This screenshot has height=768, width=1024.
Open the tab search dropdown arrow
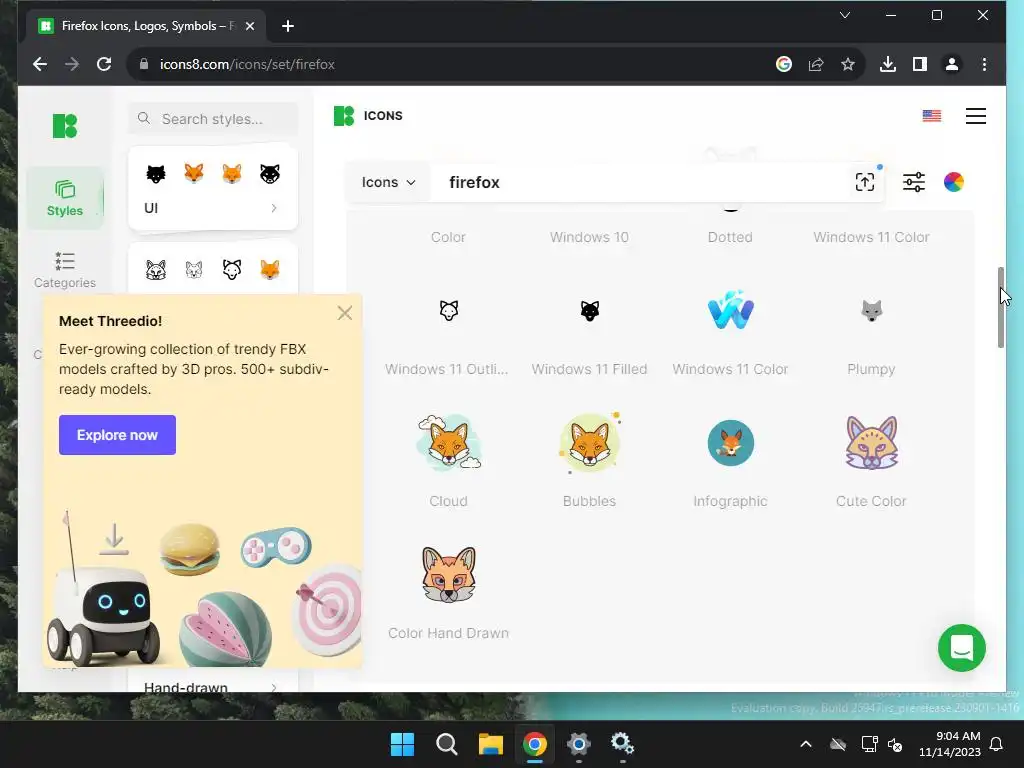[844, 15]
